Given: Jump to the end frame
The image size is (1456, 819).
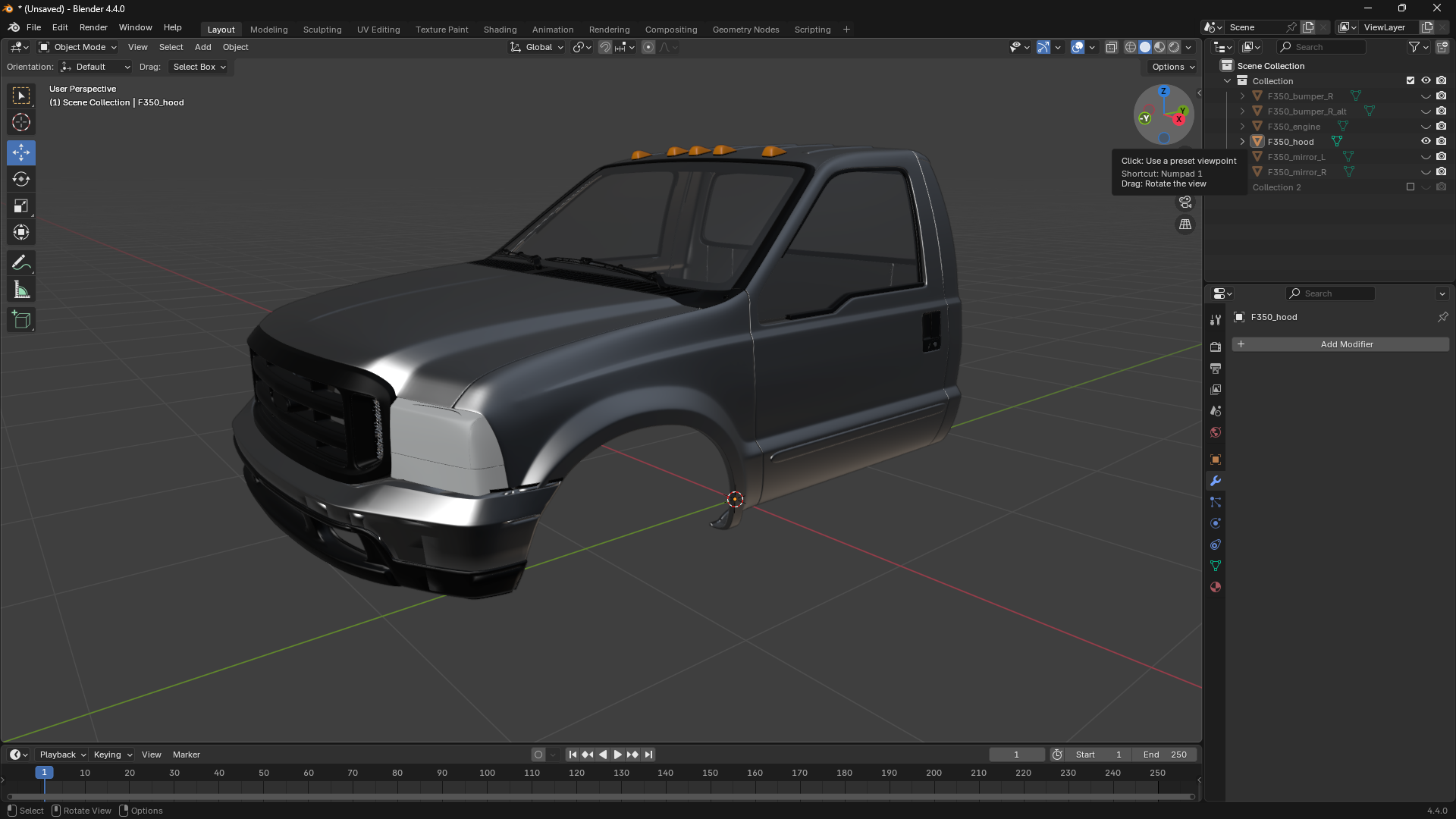Looking at the screenshot, I should [648, 755].
